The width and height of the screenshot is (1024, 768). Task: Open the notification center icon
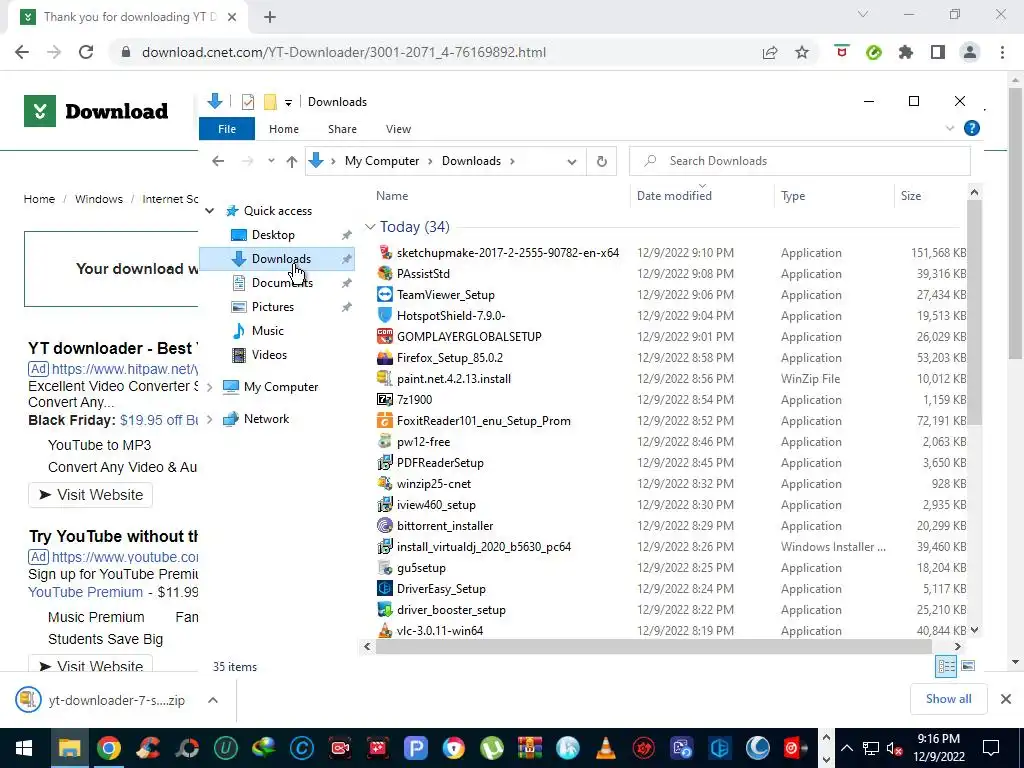(x=991, y=748)
